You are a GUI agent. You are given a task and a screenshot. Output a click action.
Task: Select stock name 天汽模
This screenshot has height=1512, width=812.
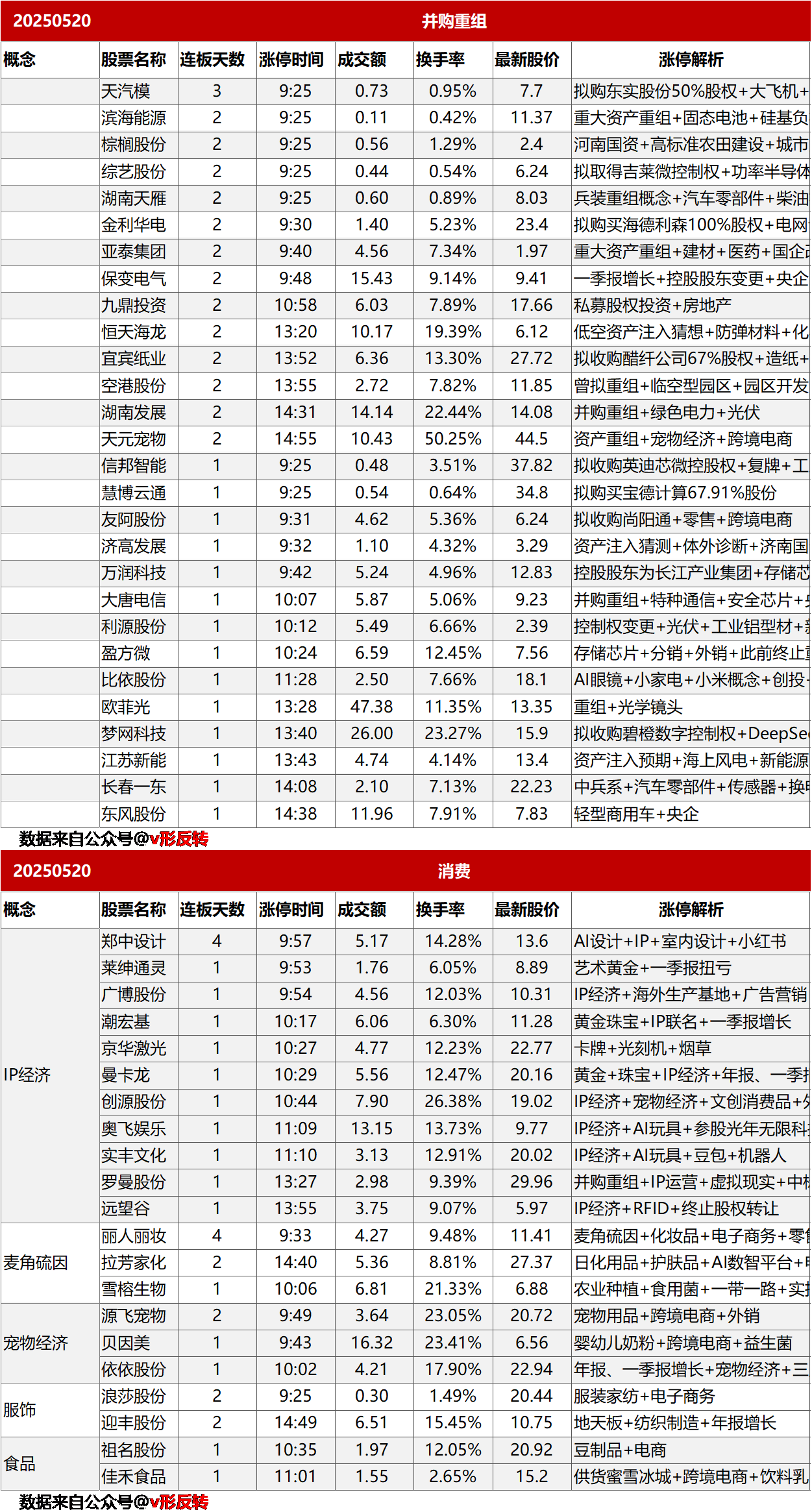pos(125,91)
